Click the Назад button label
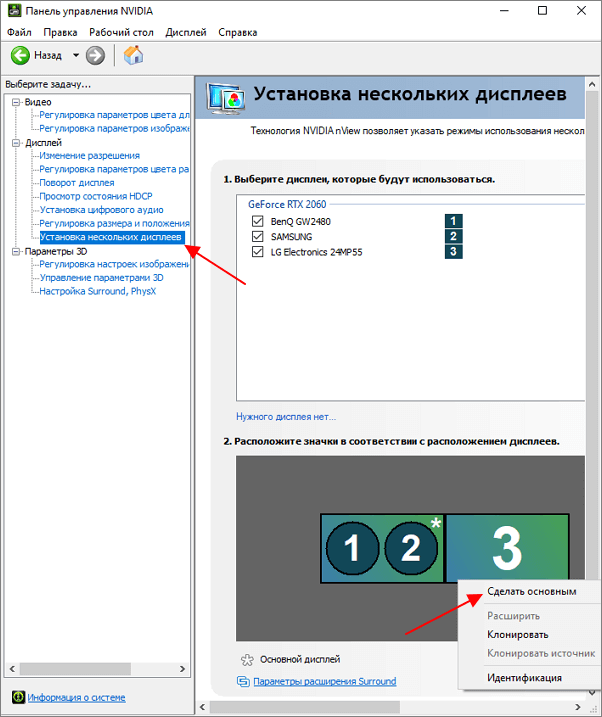The image size is (602, 717). (48, 55)
